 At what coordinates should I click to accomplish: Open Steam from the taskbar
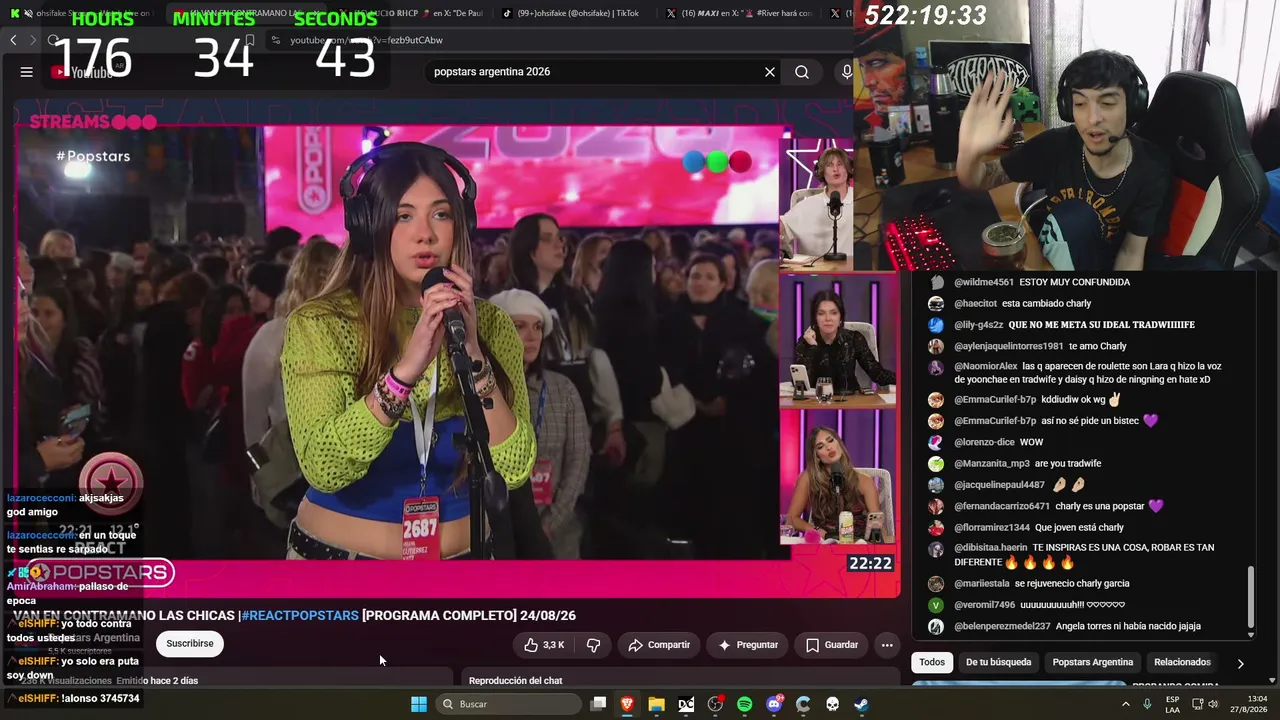pyautogui.click(x=861, y=704)
